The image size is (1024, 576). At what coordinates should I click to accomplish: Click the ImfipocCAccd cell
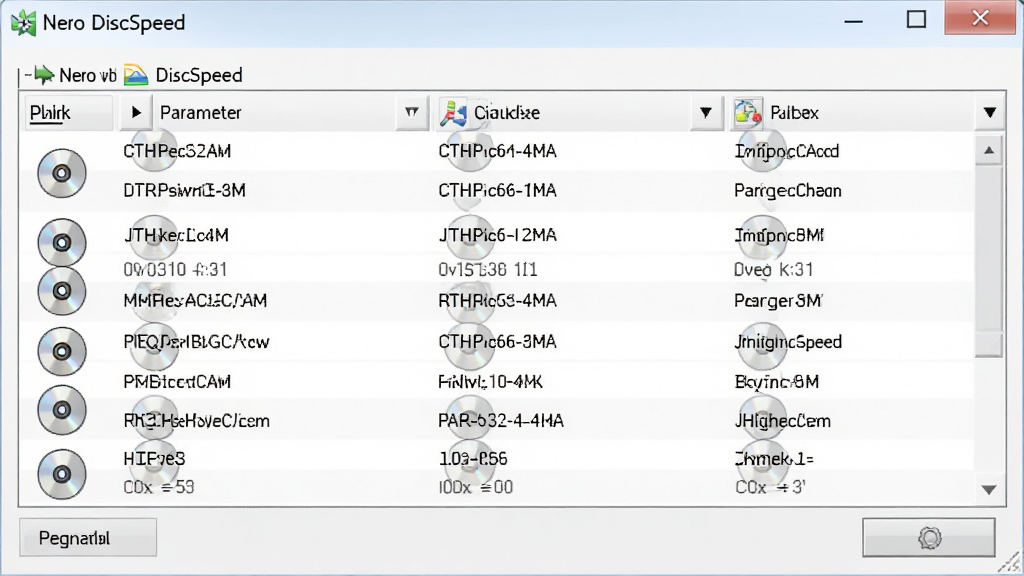click(x=786, y=152)
